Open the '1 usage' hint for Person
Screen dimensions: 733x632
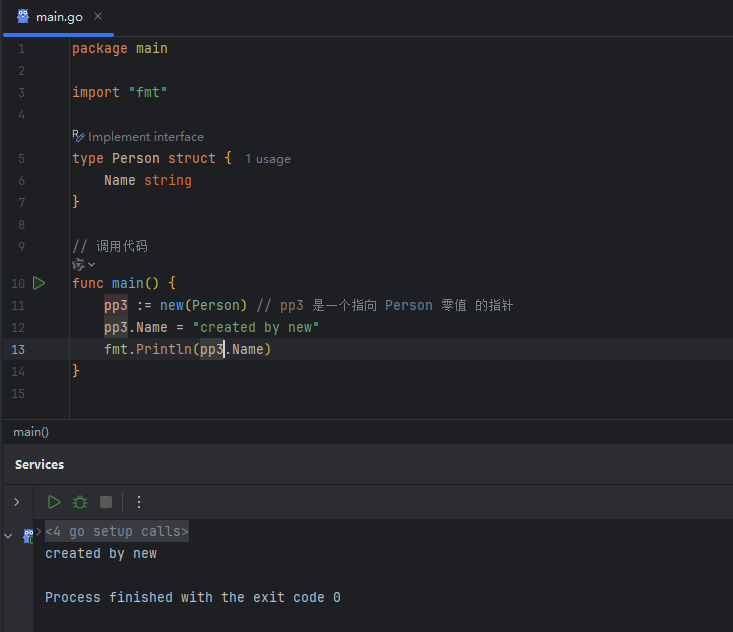pos(268,159)
